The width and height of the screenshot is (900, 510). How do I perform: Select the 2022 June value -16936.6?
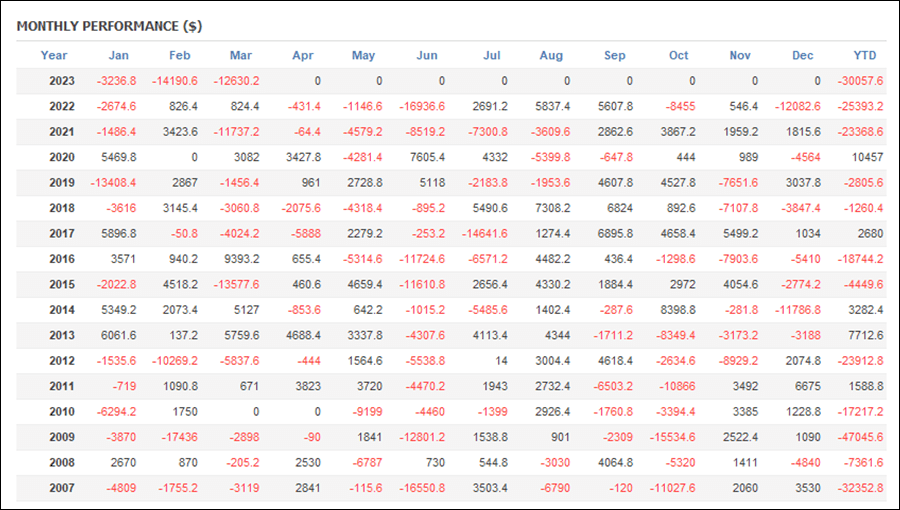(422, 106)
